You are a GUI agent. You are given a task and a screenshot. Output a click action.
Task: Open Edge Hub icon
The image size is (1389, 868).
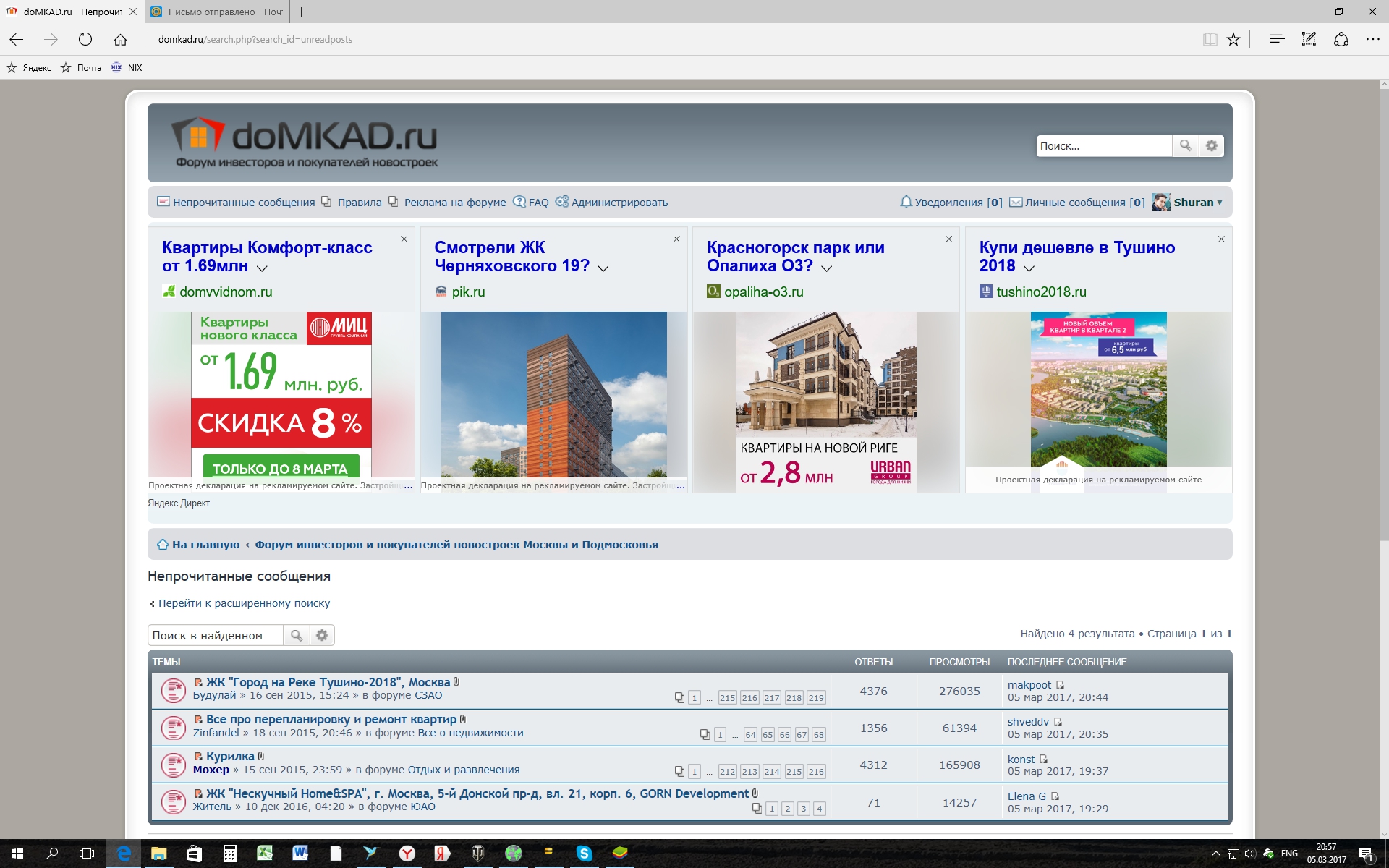[1277, 39]
